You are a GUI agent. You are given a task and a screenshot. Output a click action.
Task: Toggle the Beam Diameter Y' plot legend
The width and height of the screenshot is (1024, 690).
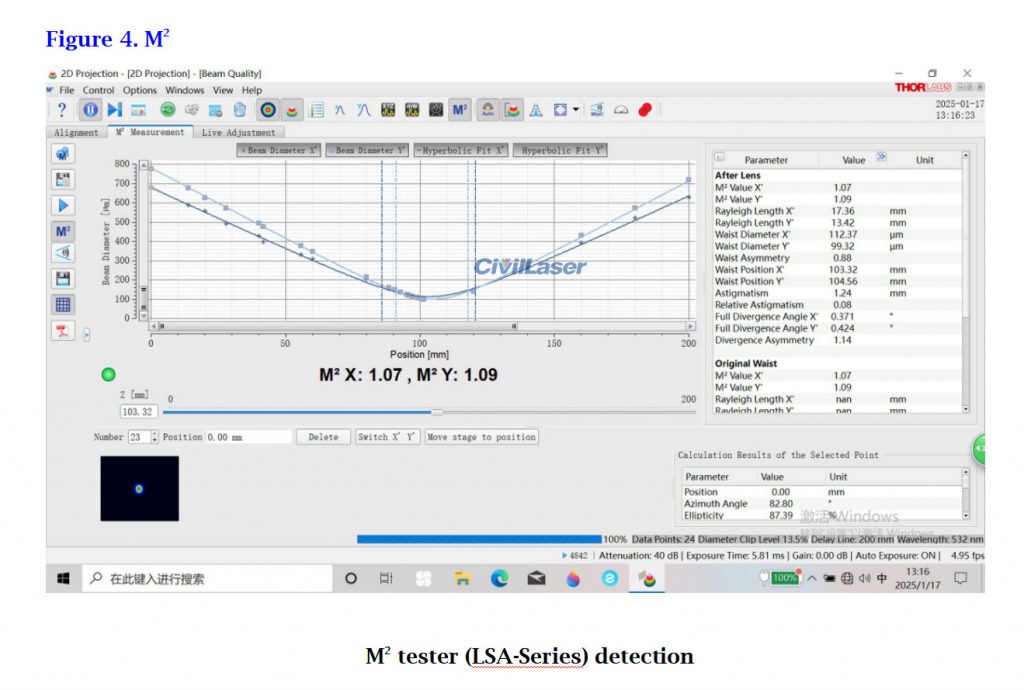(366, 150)
